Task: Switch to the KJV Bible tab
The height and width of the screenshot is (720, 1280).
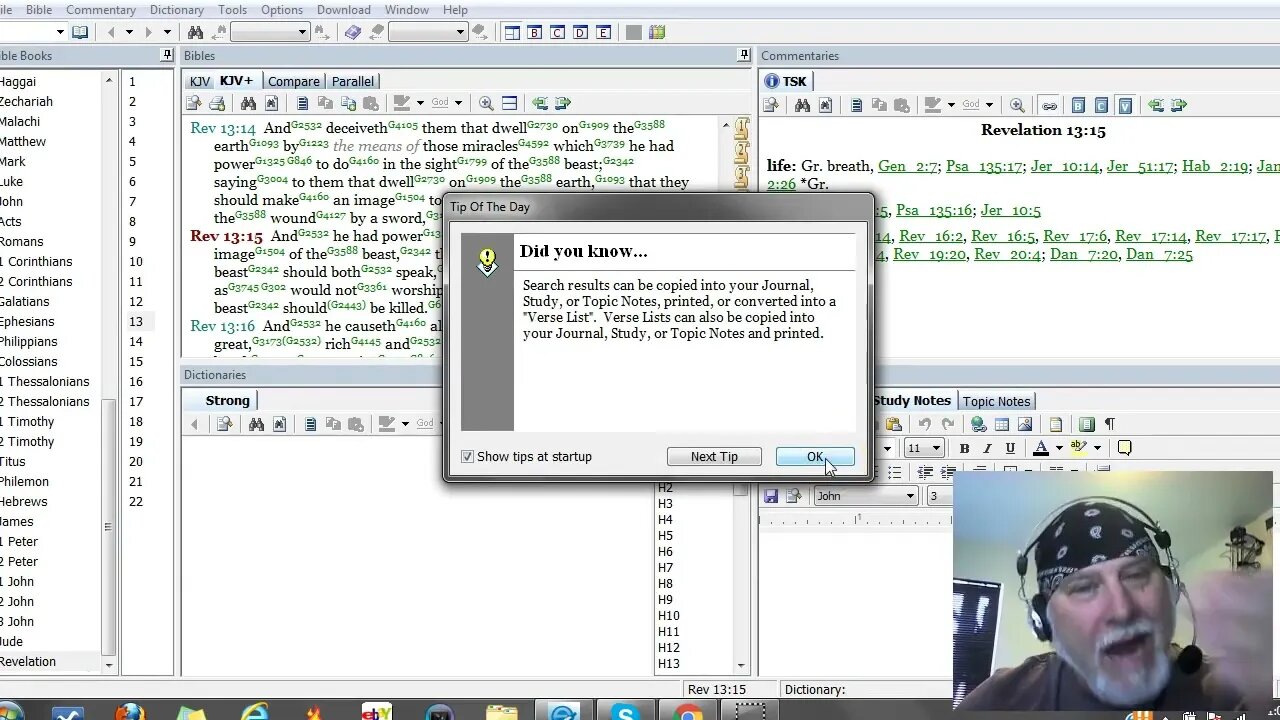Action: tap(200, 82)
